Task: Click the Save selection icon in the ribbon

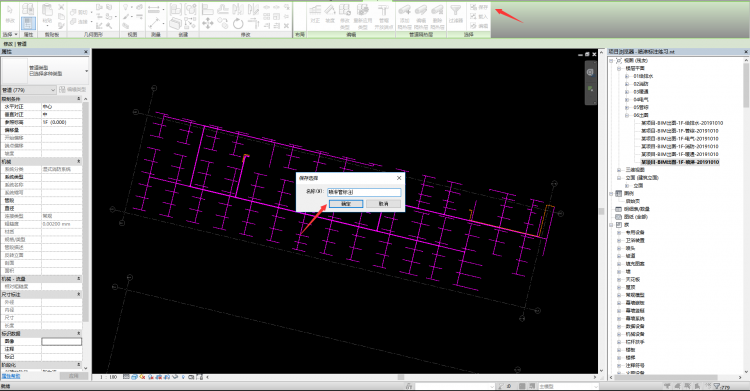Action: (x=478, y=7)
